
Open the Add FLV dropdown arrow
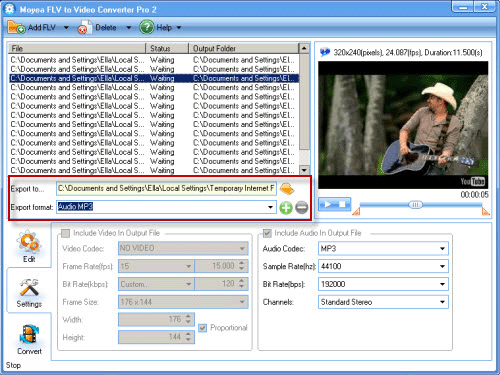(x=66, y=27)
